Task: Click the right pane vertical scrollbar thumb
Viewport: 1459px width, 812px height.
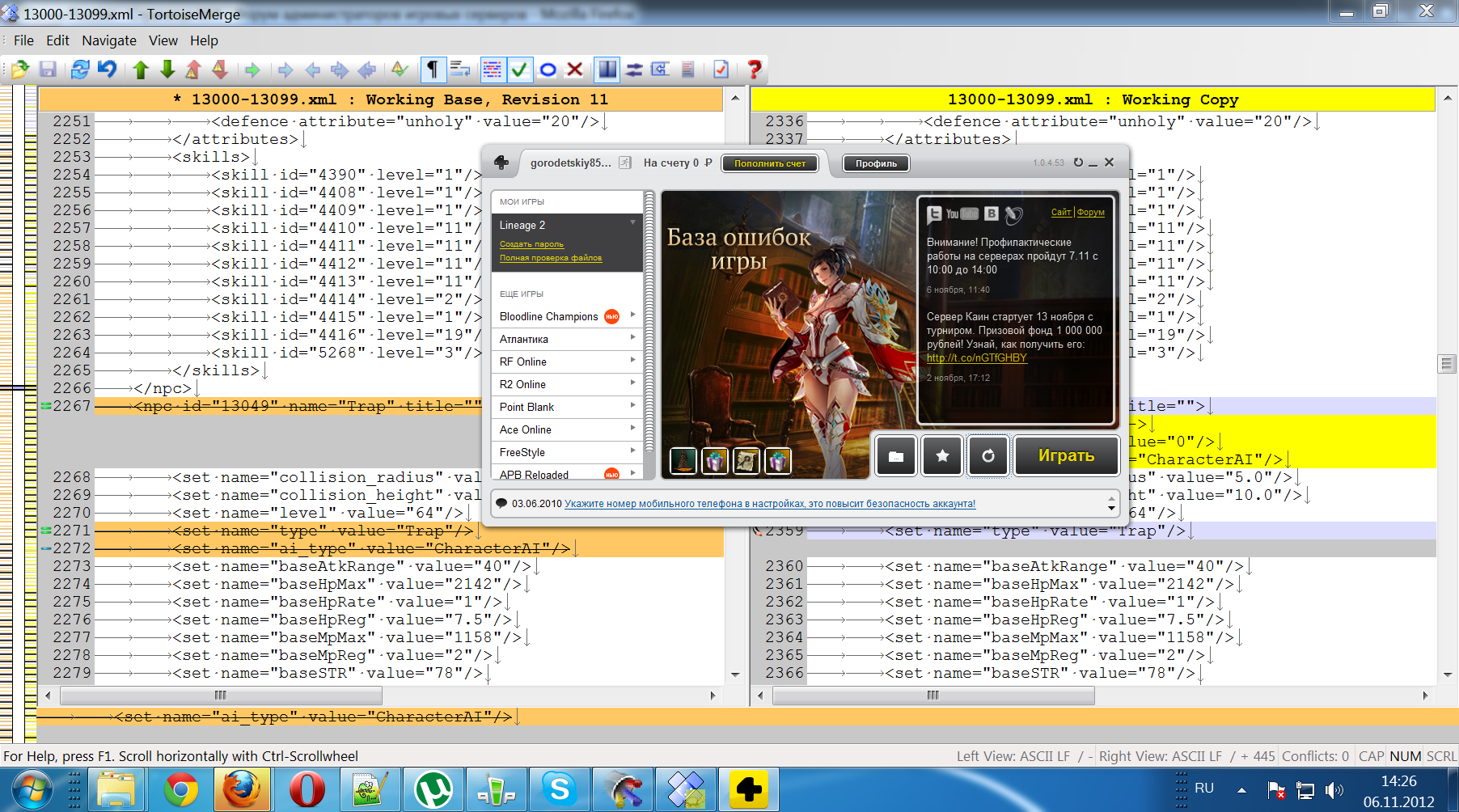Action: (x=1447, y=364)
